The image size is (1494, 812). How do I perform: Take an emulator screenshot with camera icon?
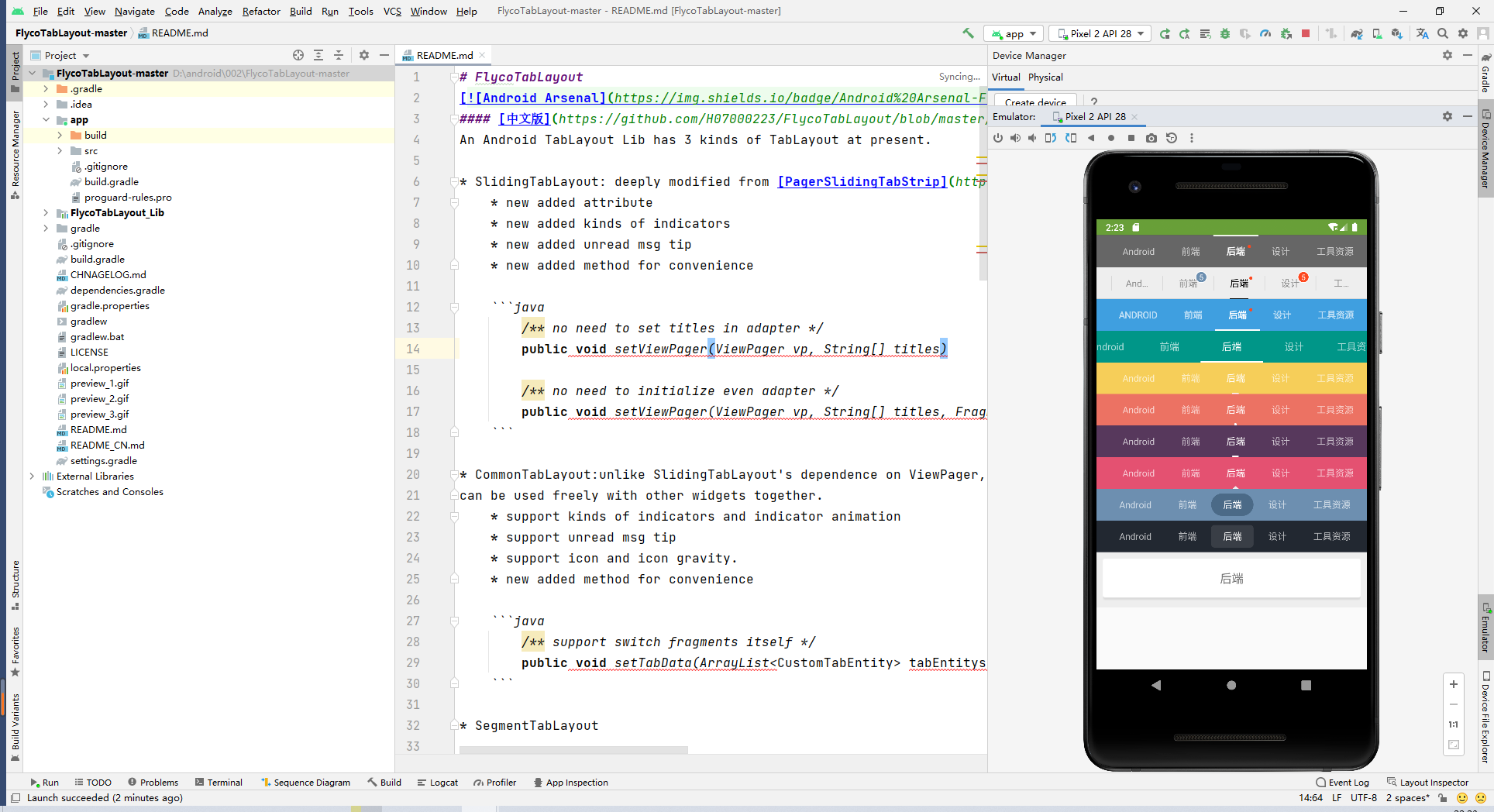pyautogui.click(x=1151, y=138)
